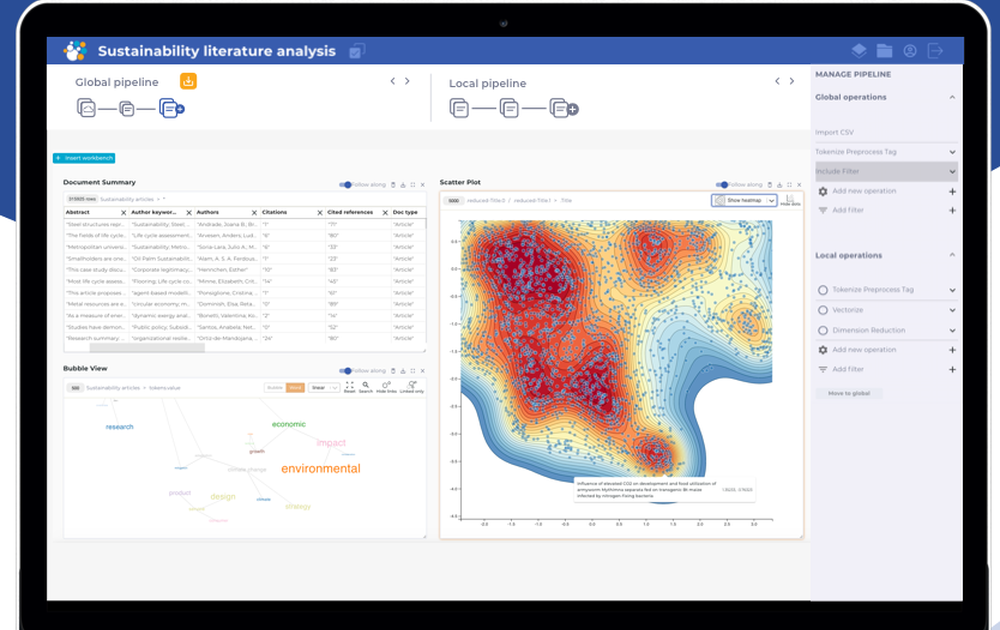Click the Move to global button

tap(849, 393)
